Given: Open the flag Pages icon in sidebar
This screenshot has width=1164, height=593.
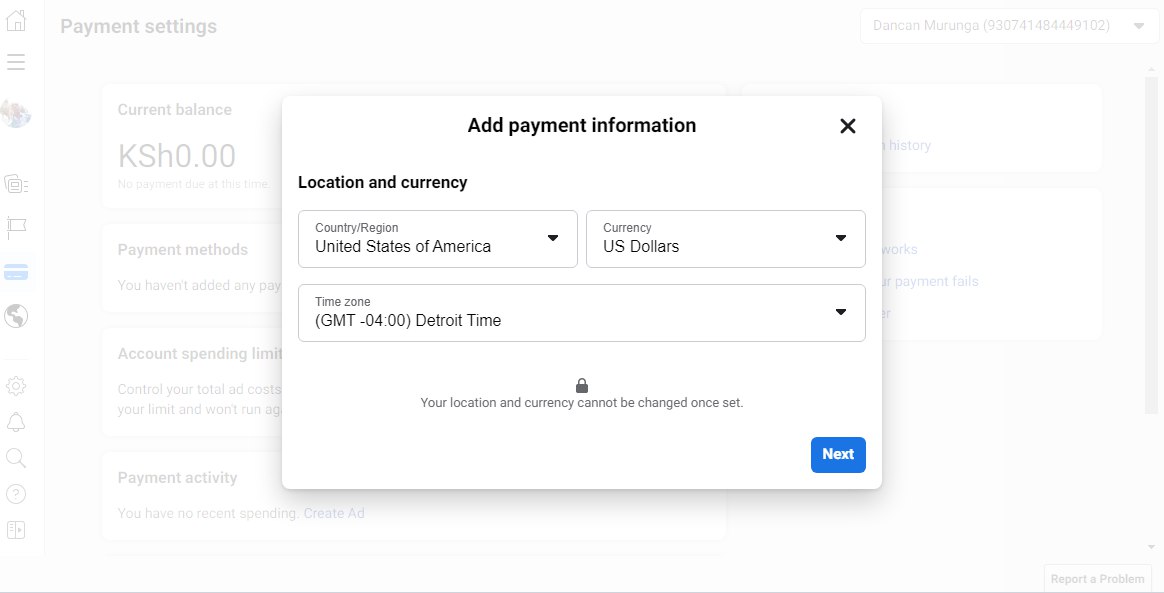Looking at the screenshot, I should 16,228.
